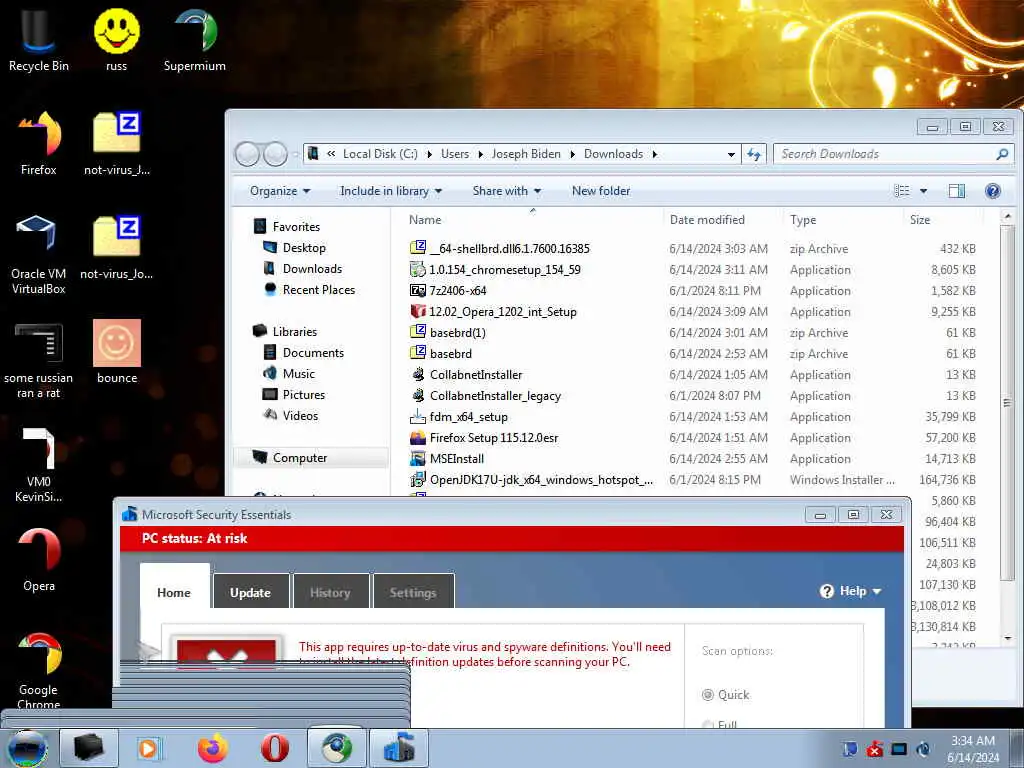Click the refresh button next to address bar
This screenshot has height=768, width=1024.
(754, 154)
